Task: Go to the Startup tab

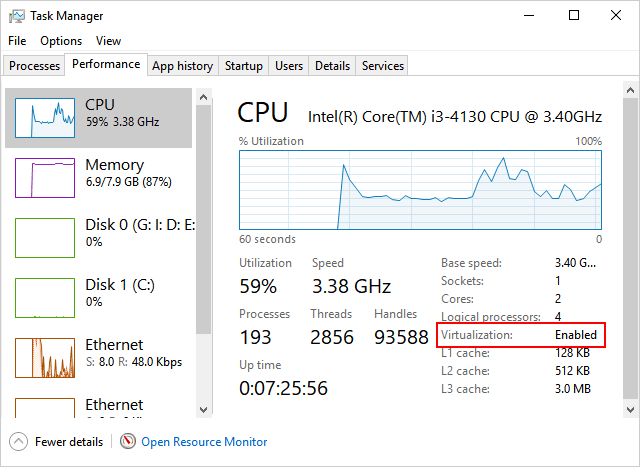Action: [244, 66]
